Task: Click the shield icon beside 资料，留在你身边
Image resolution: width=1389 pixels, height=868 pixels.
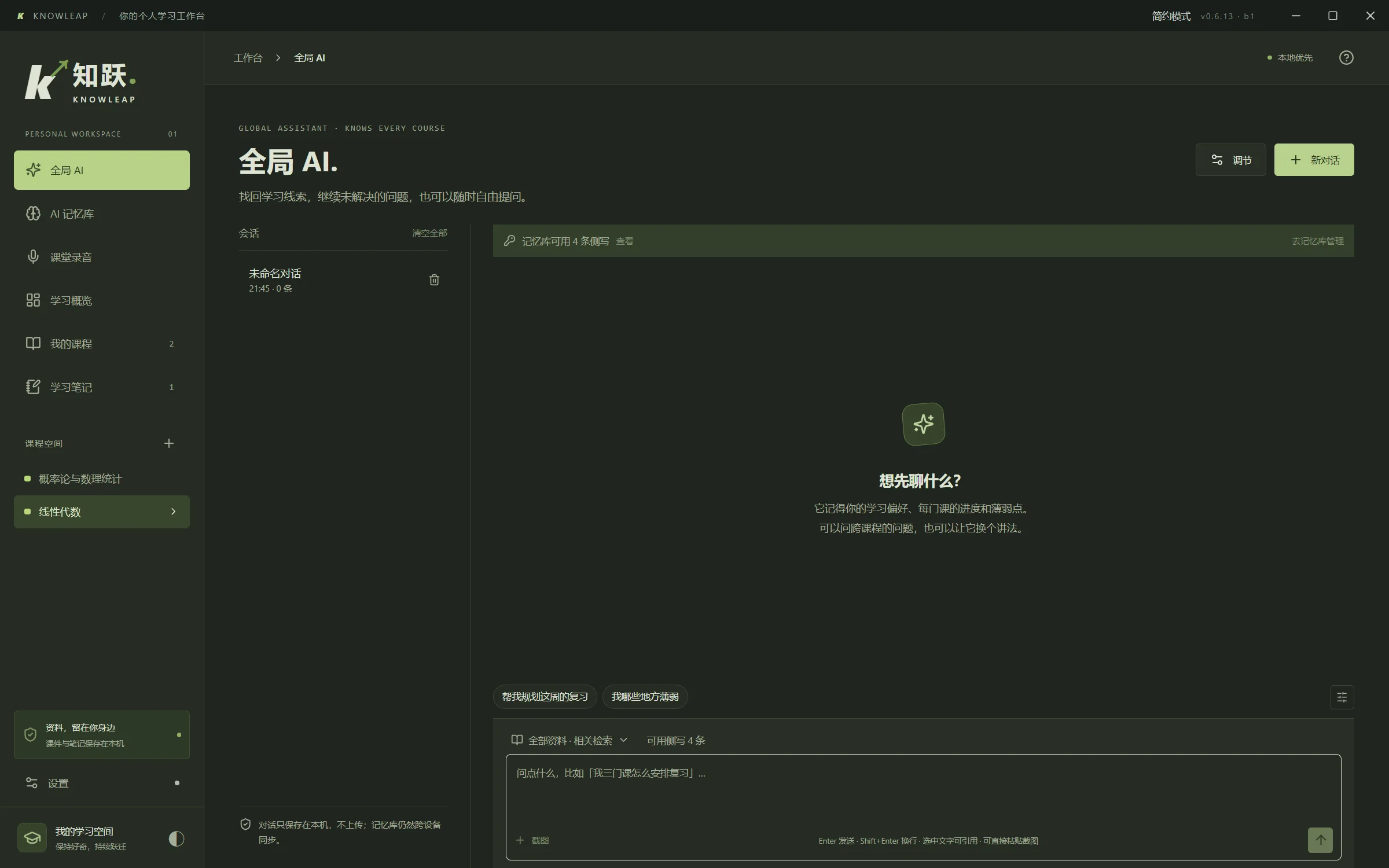Action: [30, 735]
